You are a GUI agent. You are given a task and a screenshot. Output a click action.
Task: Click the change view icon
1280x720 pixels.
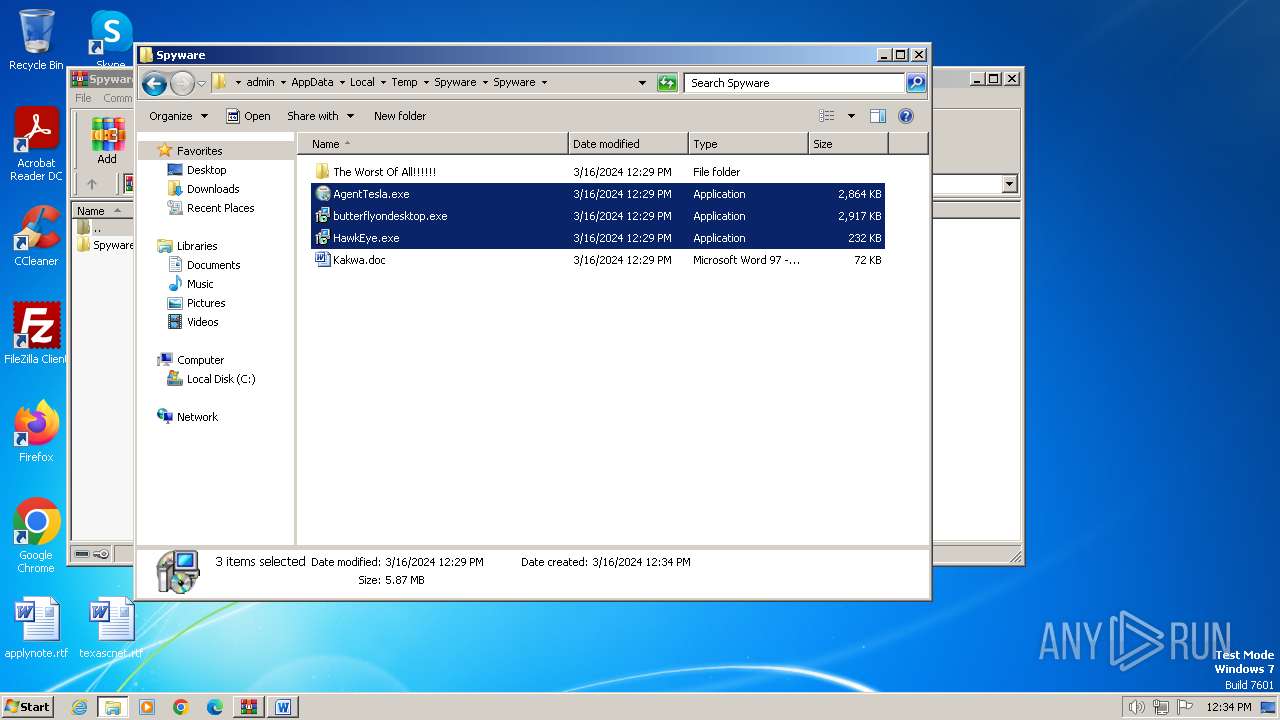(826, 116)
